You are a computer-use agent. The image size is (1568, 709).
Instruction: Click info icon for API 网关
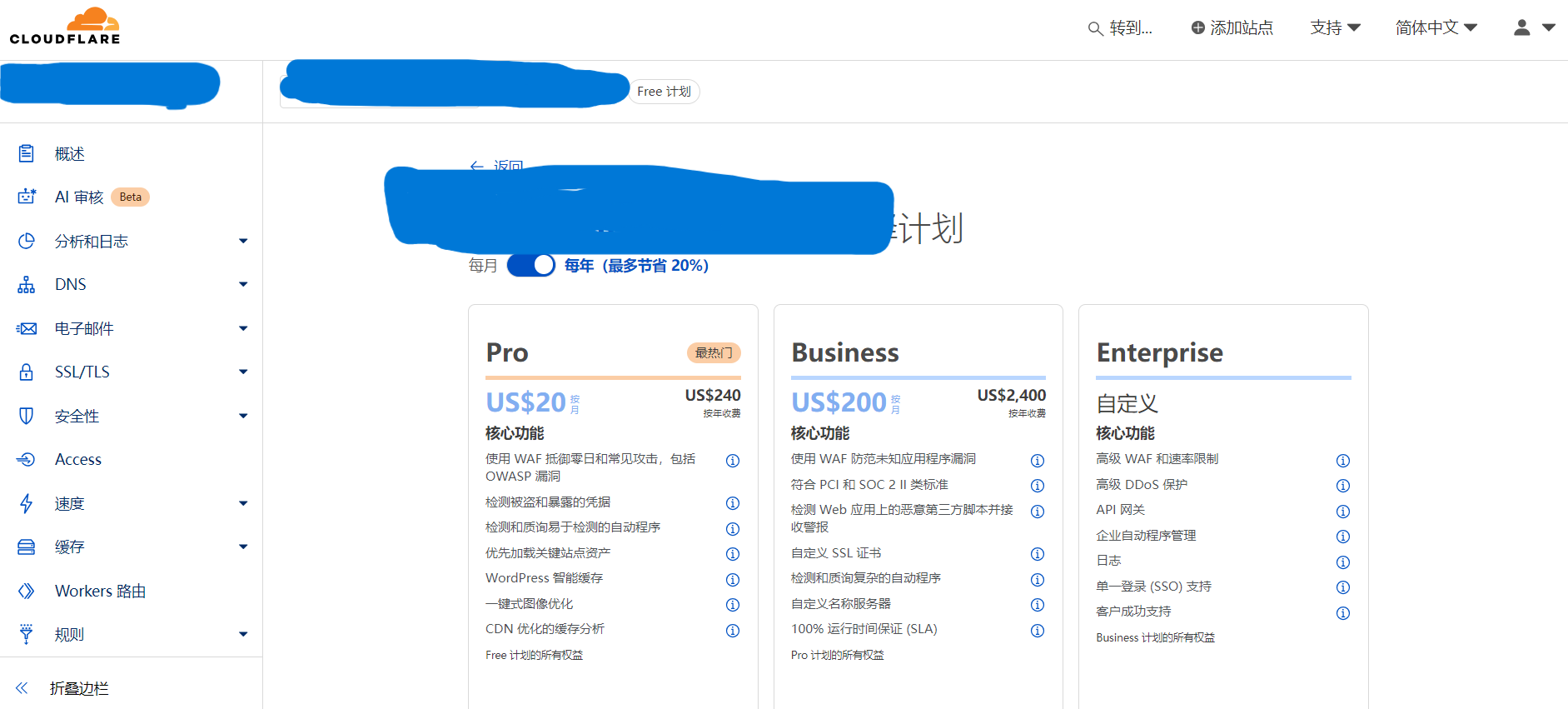tap(1343, 512)
